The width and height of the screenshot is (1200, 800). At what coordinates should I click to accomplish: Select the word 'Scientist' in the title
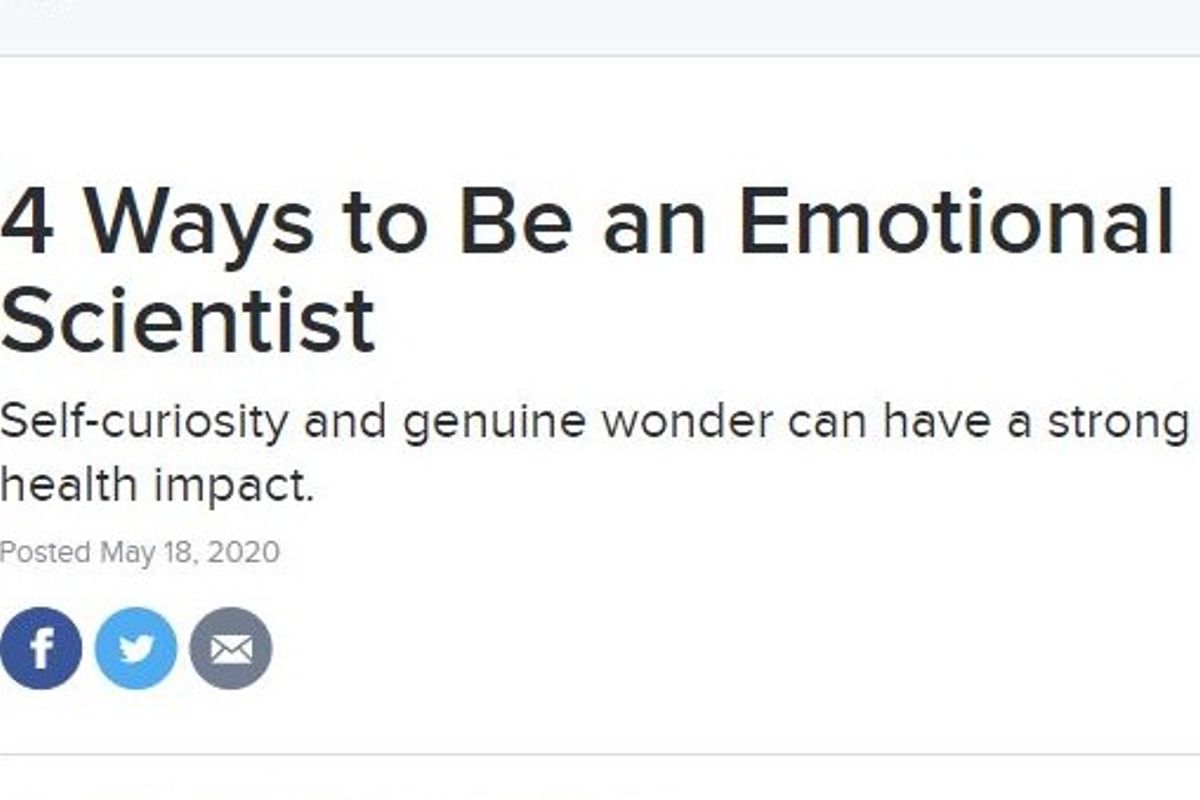pyautogui.click(x=188, y=321)
